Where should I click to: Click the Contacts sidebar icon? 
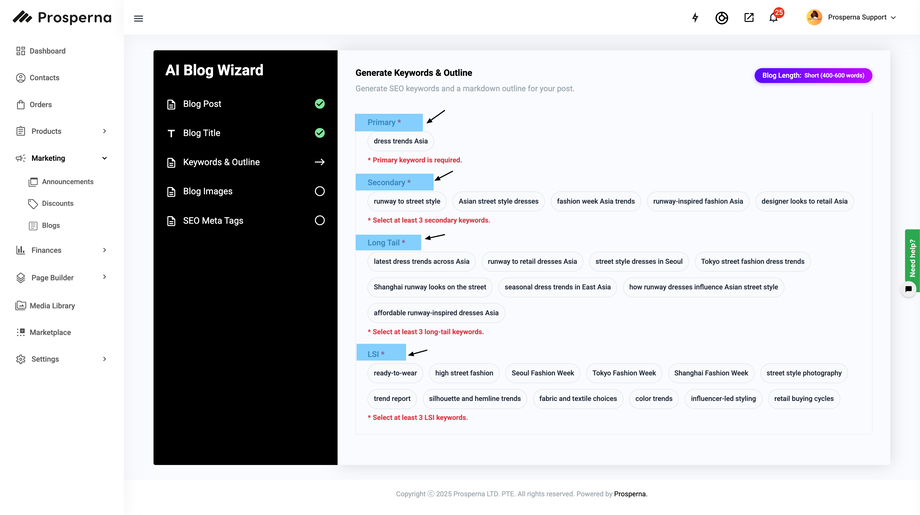click(x=21, y=77)
